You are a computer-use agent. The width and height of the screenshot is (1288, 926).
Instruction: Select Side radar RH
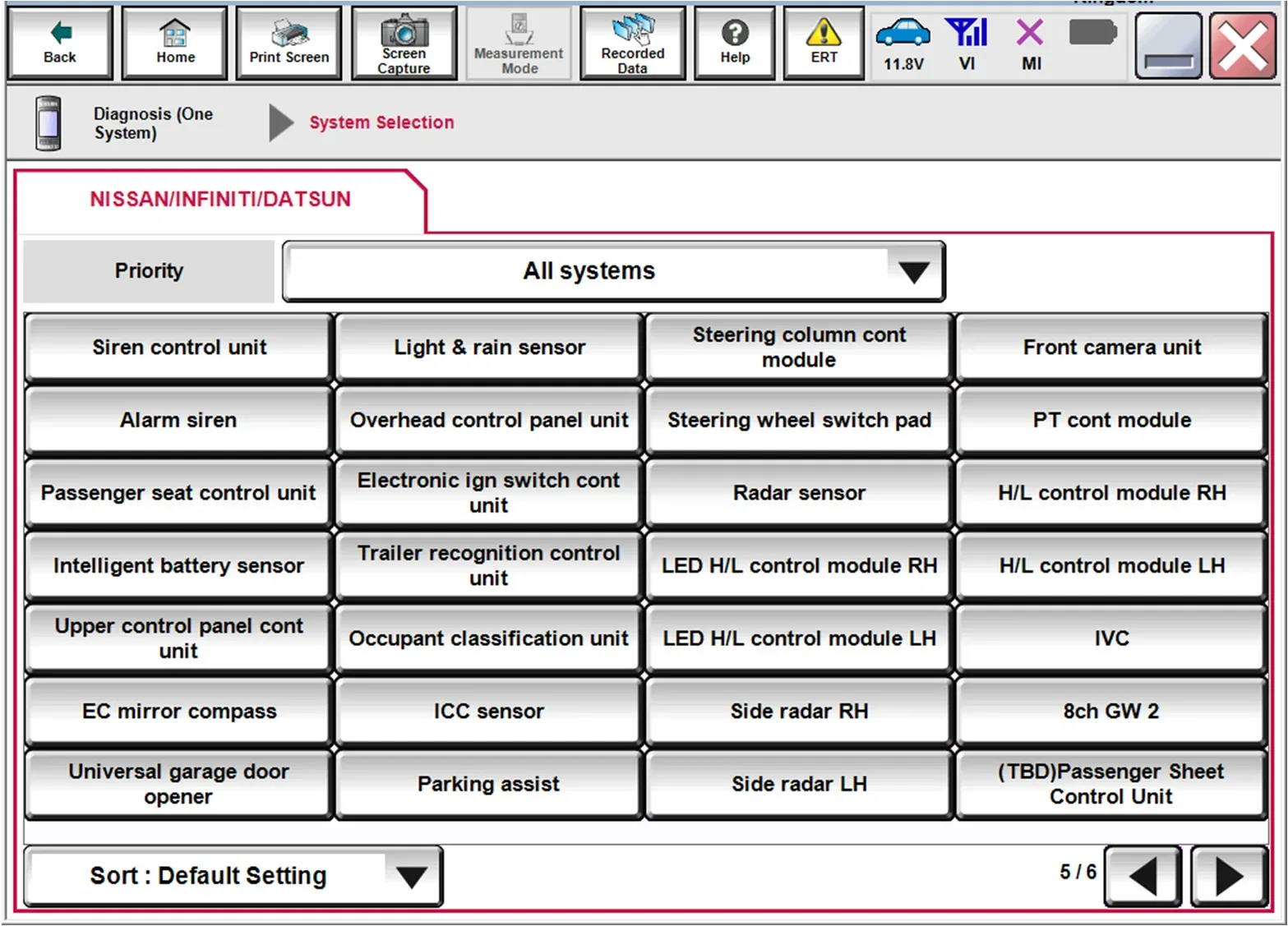pyautogui.click(x=799, y=712)
